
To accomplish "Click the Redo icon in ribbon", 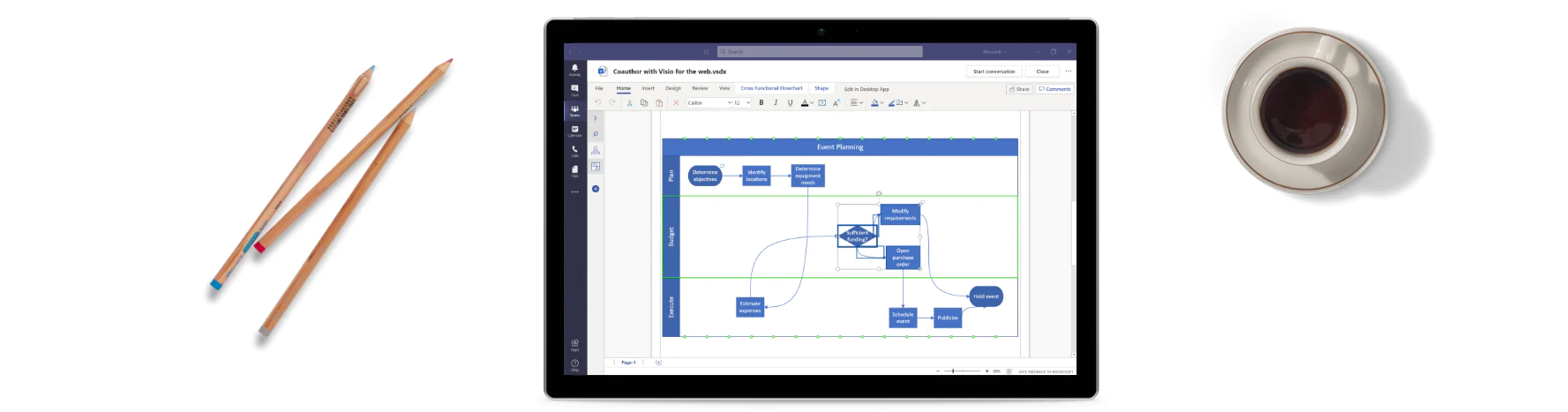I will (612, 102).
